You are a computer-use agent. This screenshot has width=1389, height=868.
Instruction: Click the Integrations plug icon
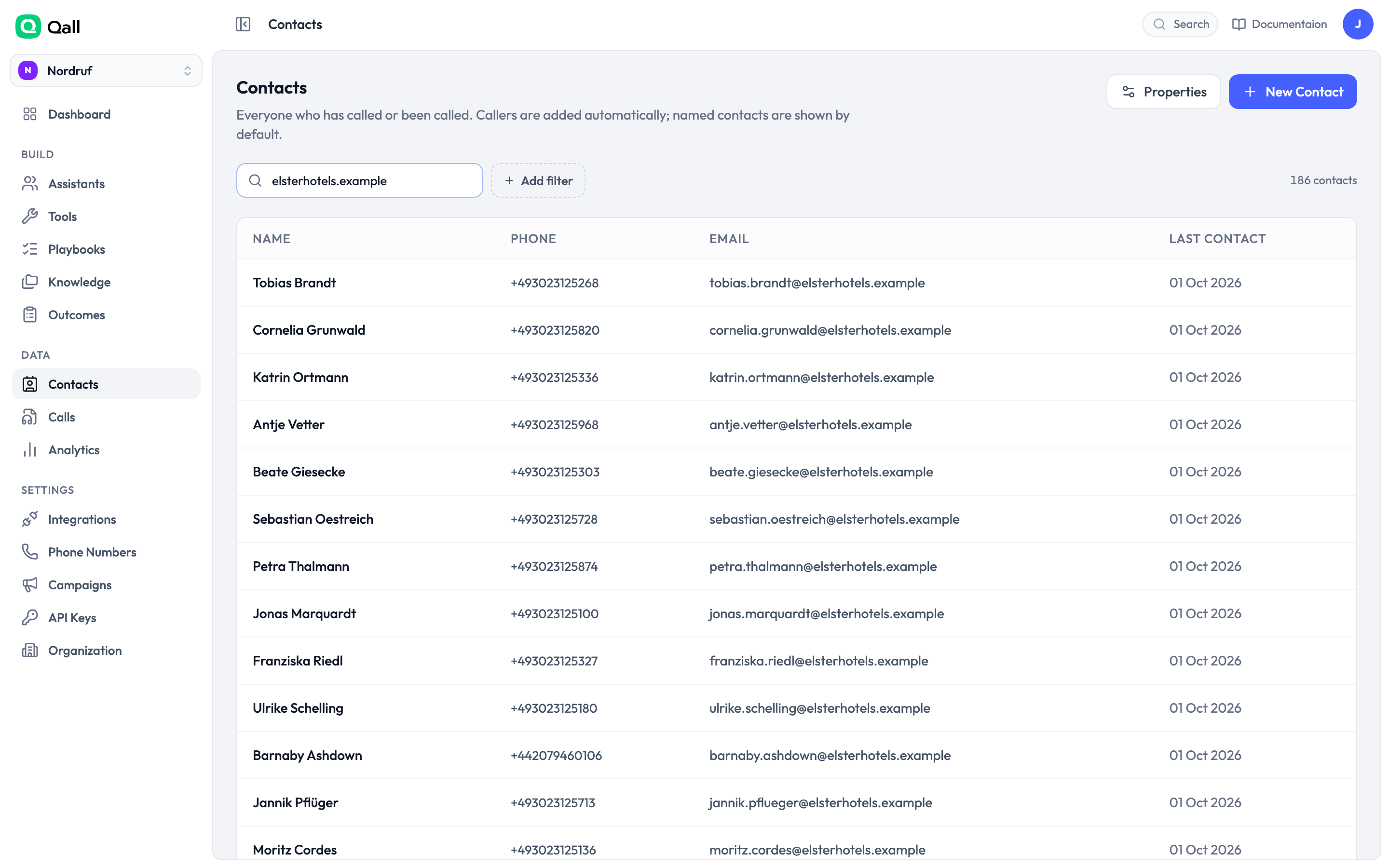click(x=30, y=519)
